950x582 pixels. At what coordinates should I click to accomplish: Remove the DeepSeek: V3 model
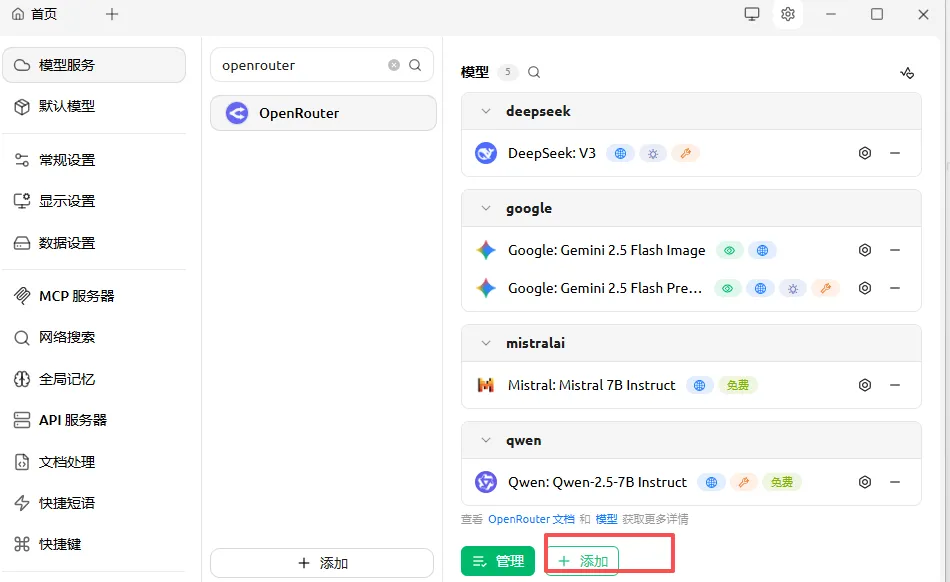point(895,153)
